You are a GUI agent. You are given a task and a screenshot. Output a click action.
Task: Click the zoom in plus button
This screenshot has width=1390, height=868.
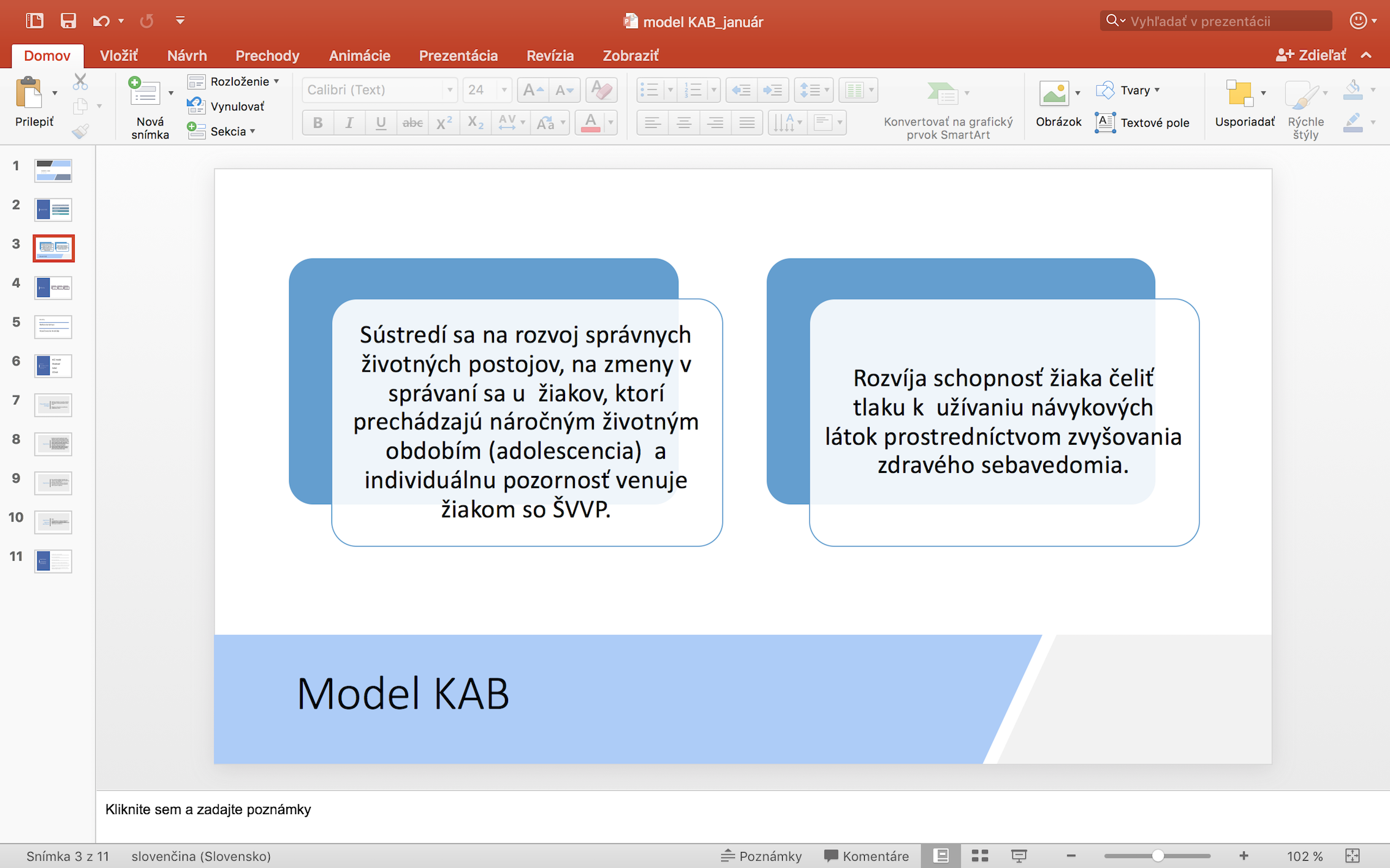(x=1244, y=856)
